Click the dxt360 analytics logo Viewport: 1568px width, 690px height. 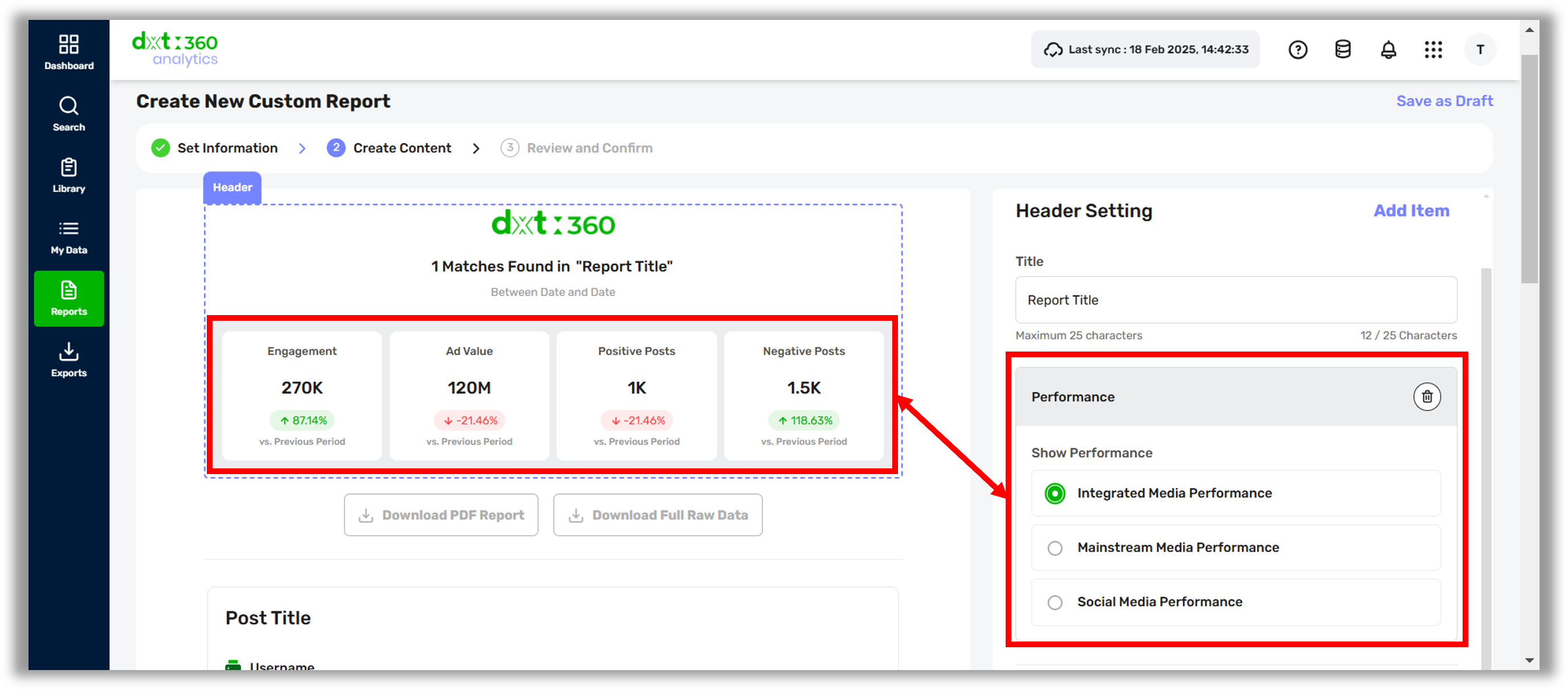click(x=175, y=48)
